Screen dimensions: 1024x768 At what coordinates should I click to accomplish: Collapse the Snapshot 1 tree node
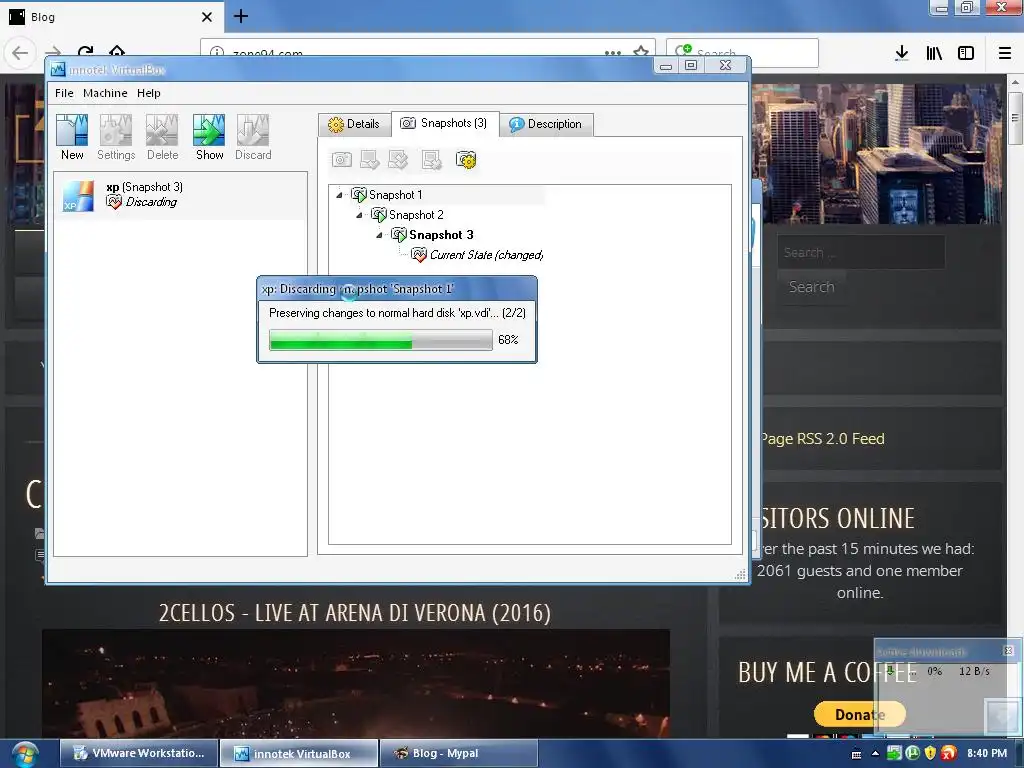coord(339,195)
